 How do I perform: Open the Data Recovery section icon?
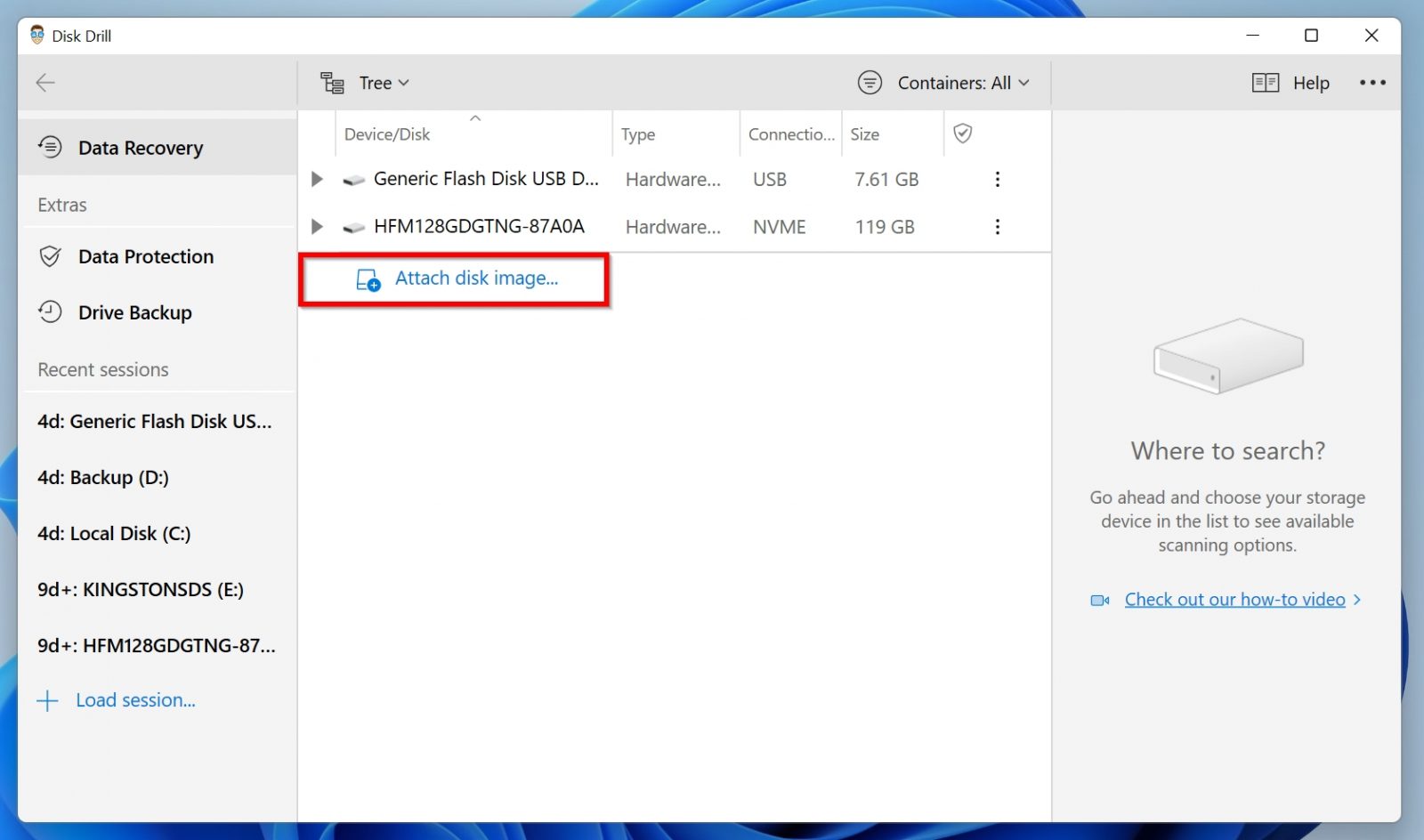50,147
